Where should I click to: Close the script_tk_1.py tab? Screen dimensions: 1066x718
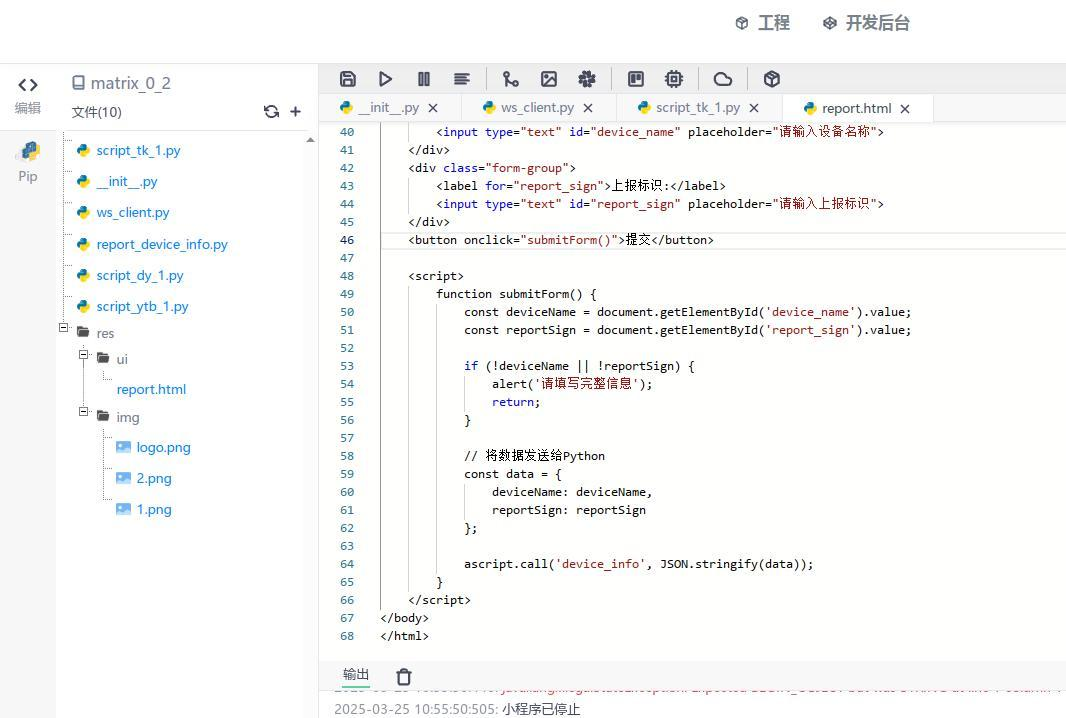[x=754, y=108]
